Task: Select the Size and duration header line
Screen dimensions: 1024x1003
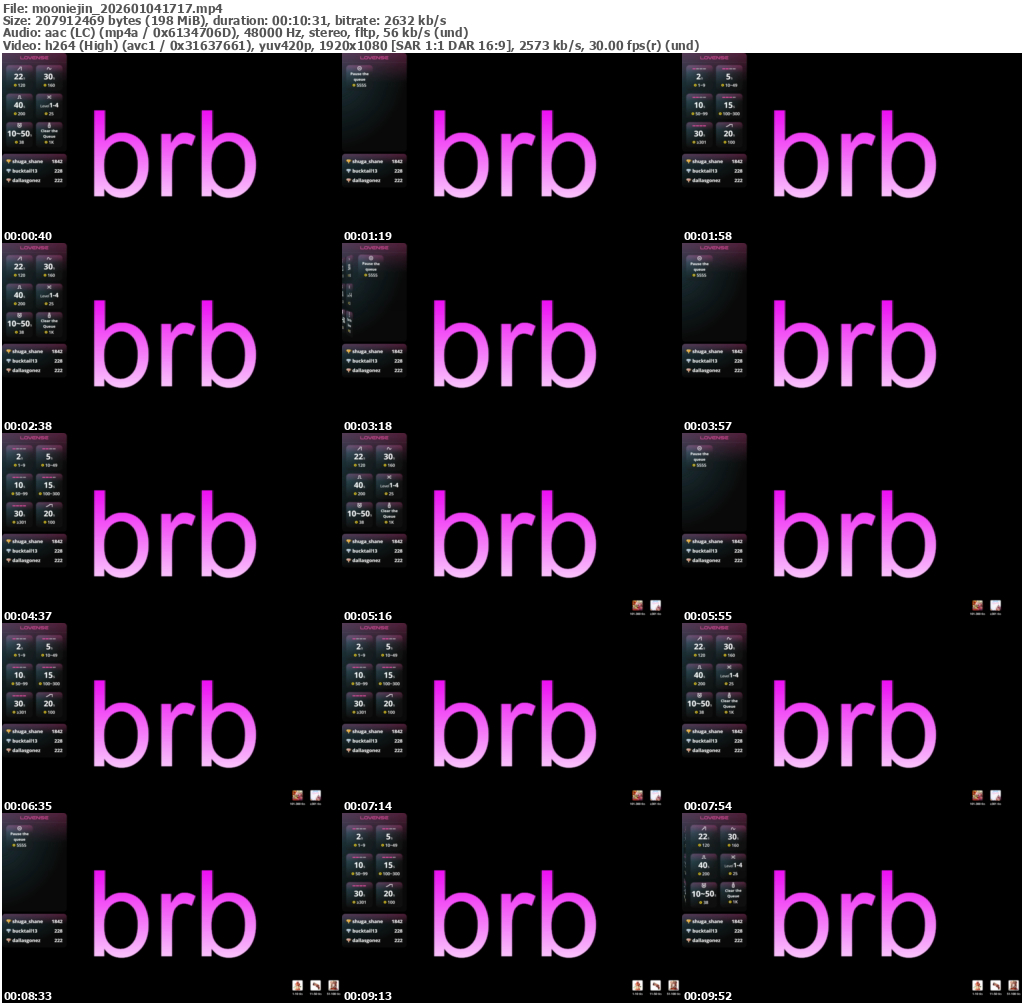Action: pos(225,20)
